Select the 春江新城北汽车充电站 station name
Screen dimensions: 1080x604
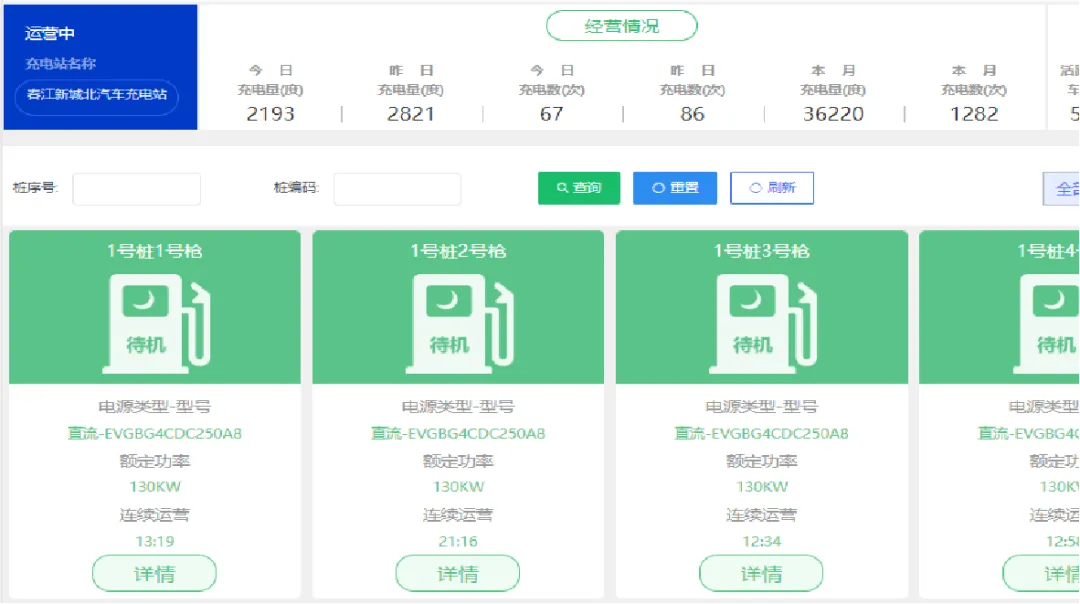pos(97,95)
